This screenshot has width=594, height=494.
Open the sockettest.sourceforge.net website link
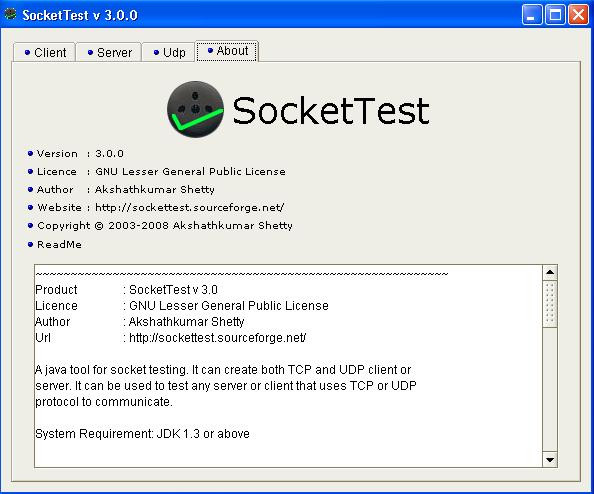pyautogui.click(x=189, y=208)
